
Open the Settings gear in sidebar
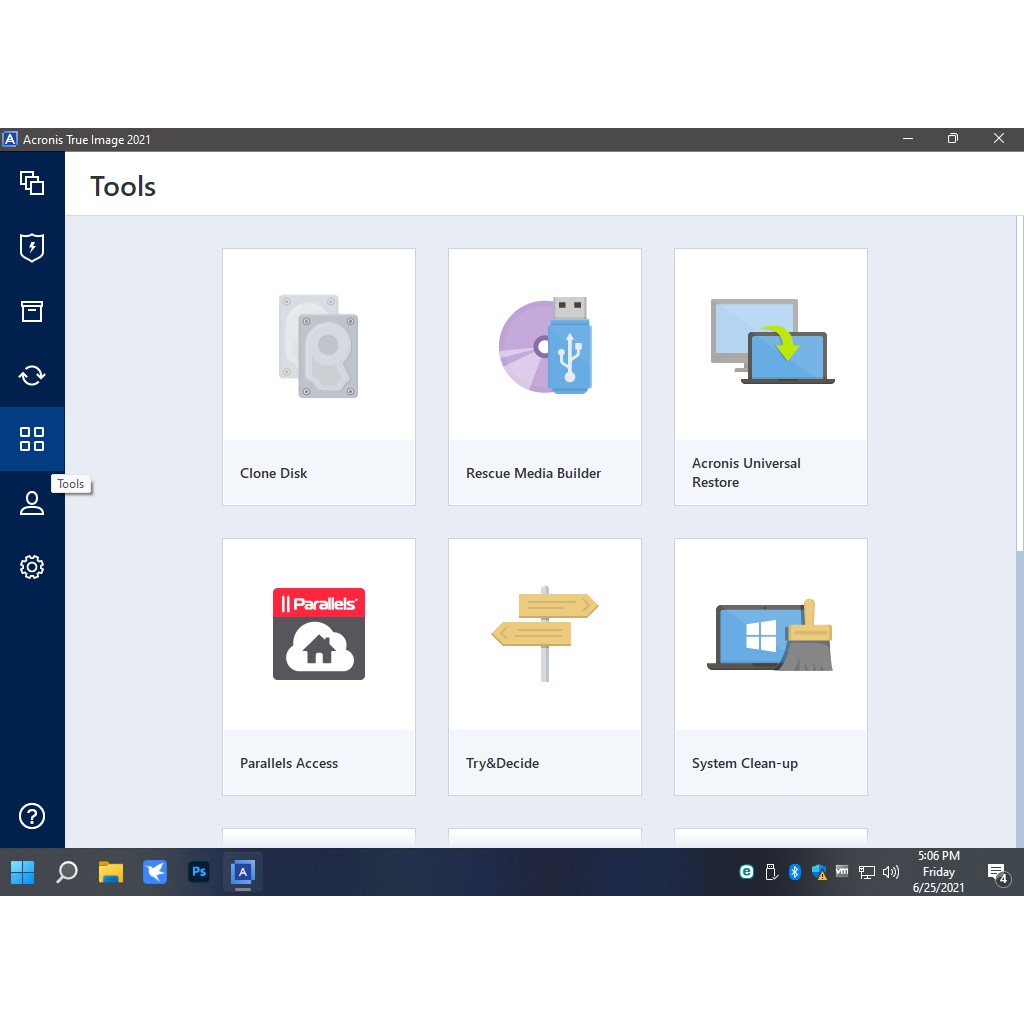click(x=32, y=567)
